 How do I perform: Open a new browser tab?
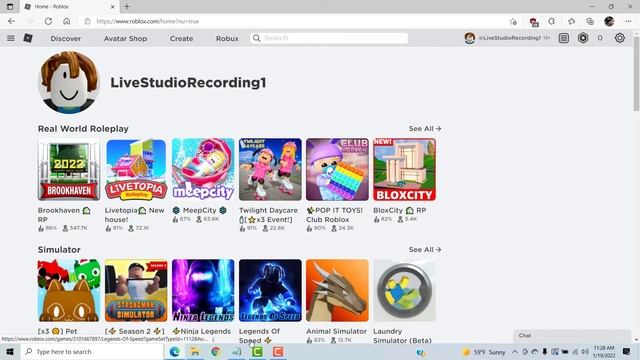(127, 7)
